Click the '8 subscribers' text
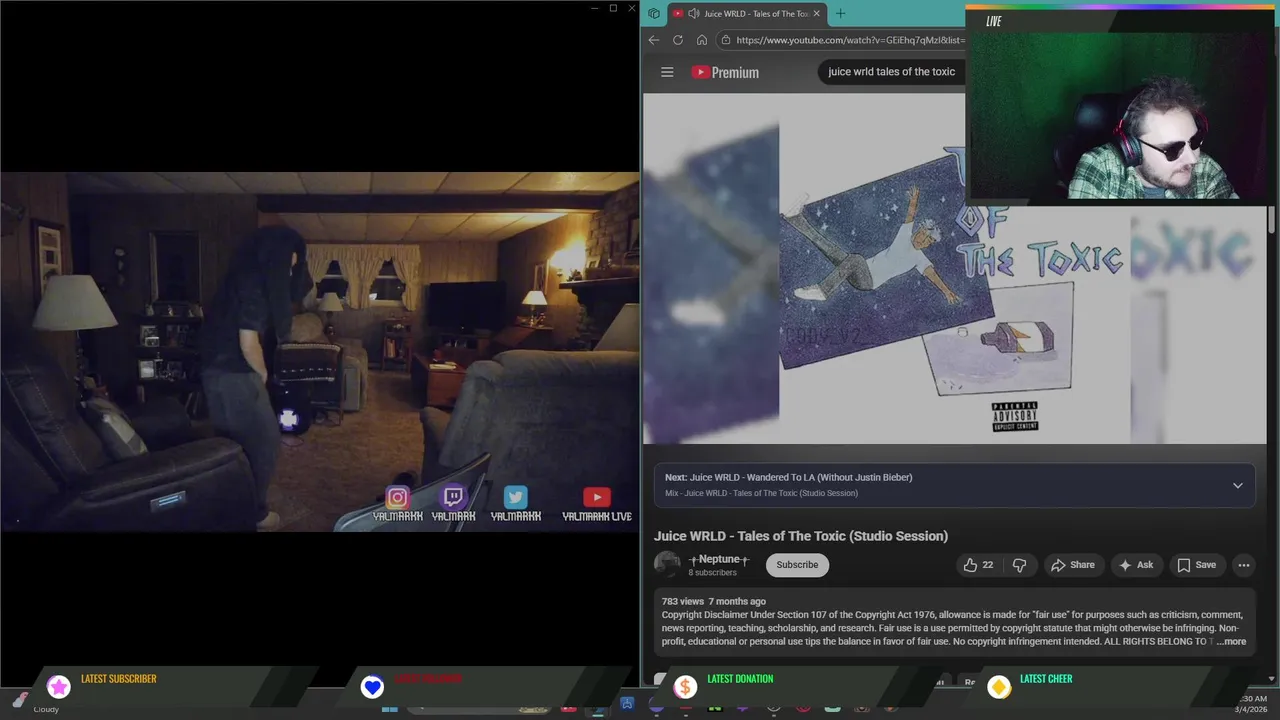1280x720 pixels. 712,573
